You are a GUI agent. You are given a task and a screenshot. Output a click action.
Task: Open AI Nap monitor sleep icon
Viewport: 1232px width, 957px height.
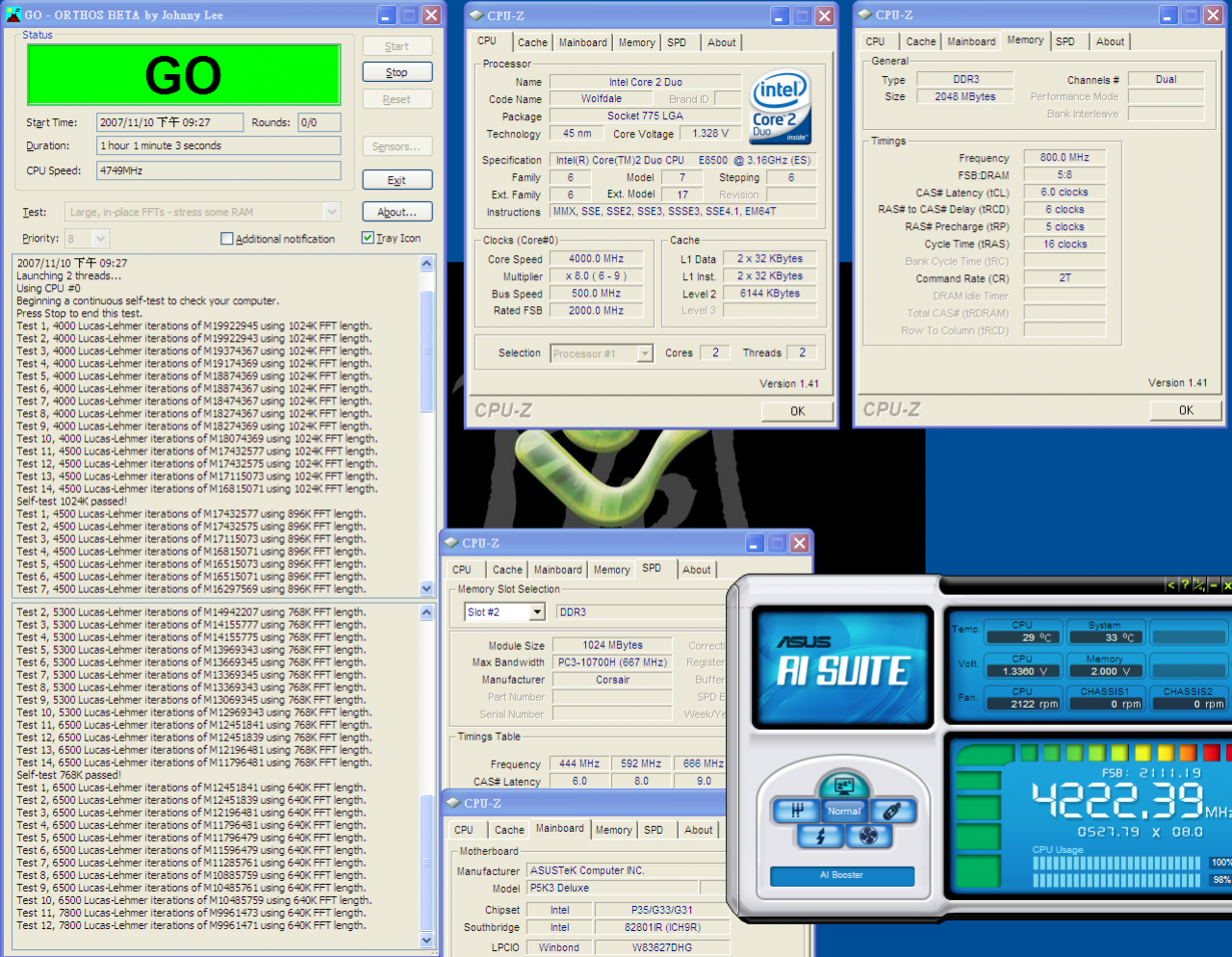844,786
